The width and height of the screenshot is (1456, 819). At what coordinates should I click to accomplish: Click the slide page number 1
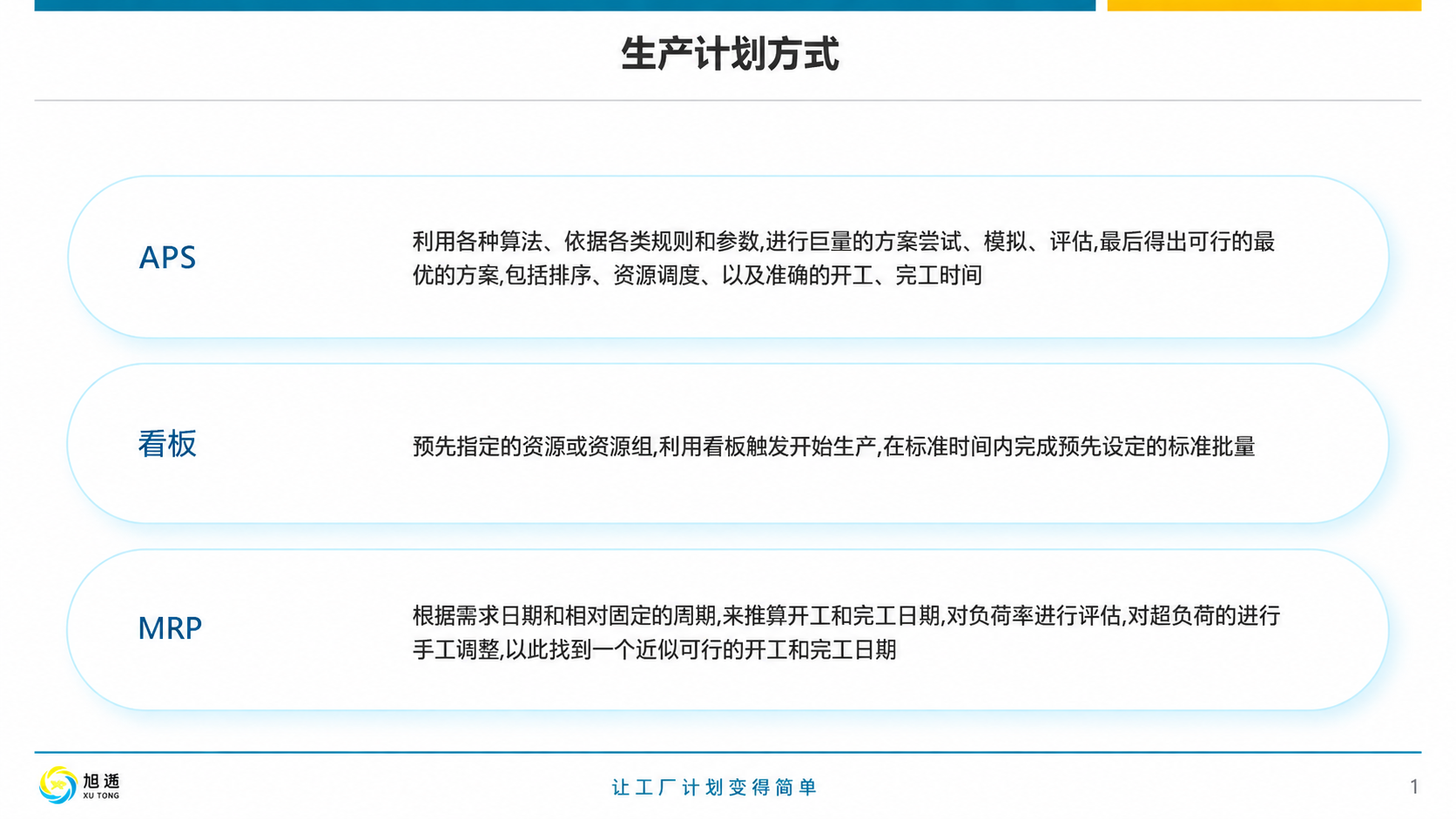[1414, 787]
